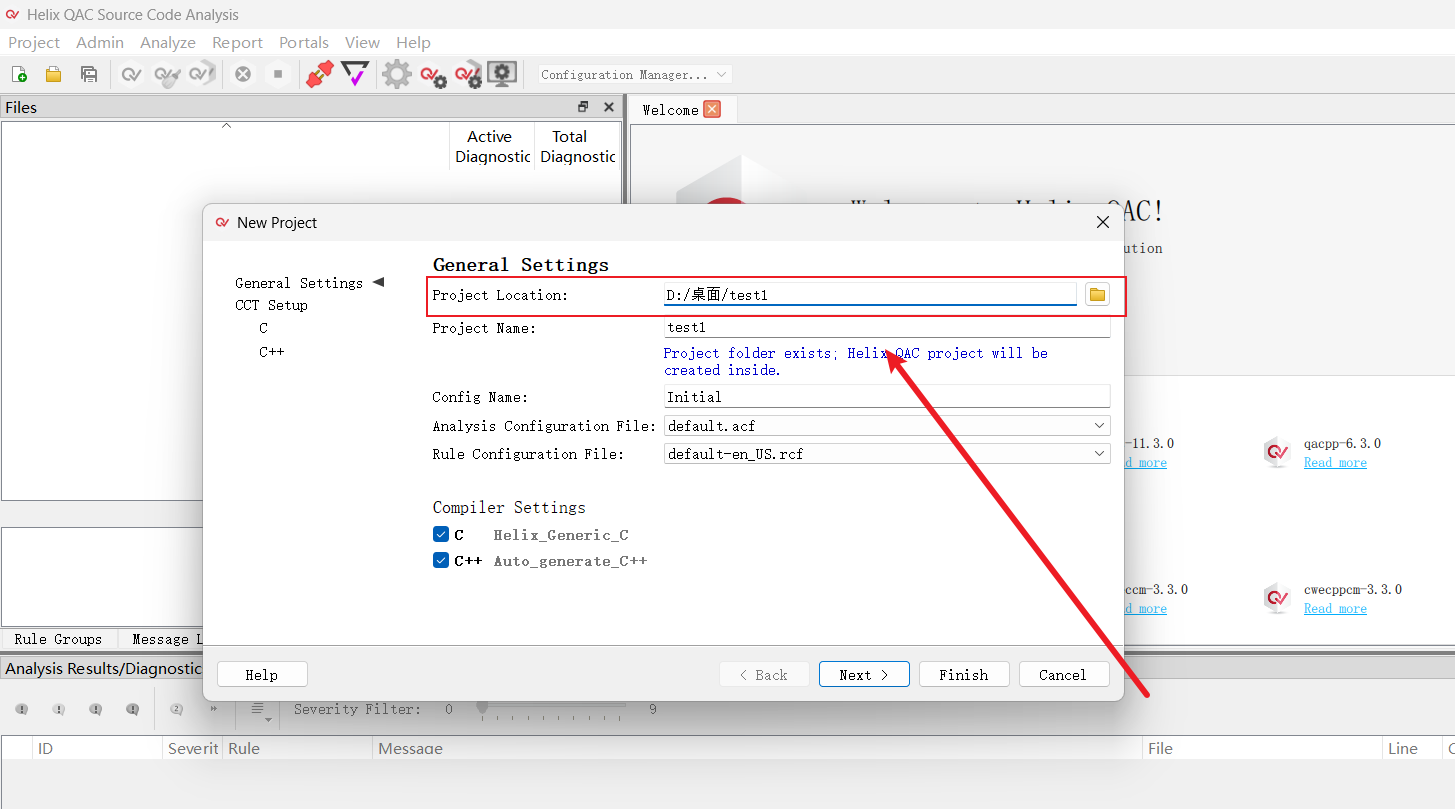This screenshot has height=809, width=1455.
Task: Click the Help button in New Project dialog
Action: (x=262, y=675)
